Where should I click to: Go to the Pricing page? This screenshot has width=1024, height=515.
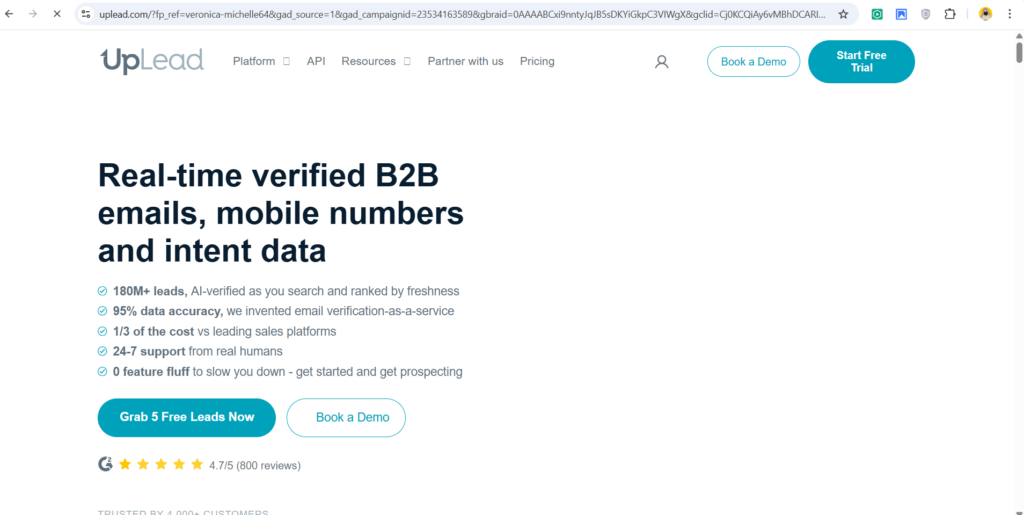[537, 61]
